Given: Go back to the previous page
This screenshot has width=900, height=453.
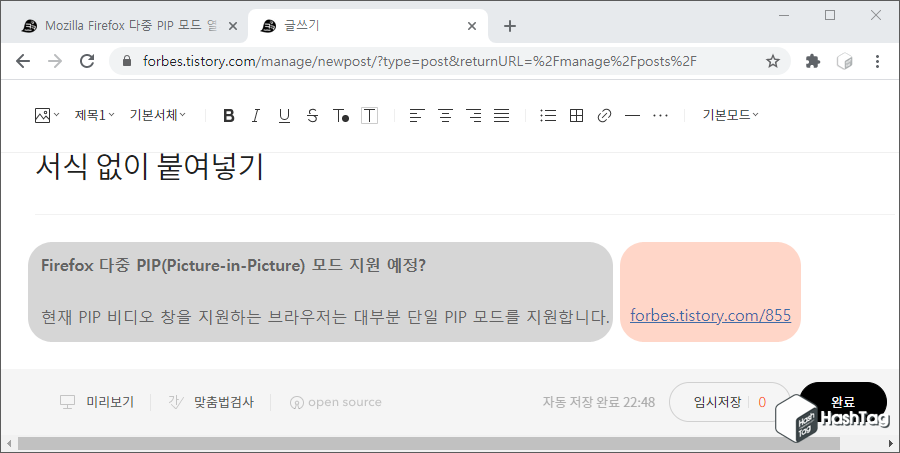Looking at the screenshot, I should pyautogui.click(x=23, y=61).
